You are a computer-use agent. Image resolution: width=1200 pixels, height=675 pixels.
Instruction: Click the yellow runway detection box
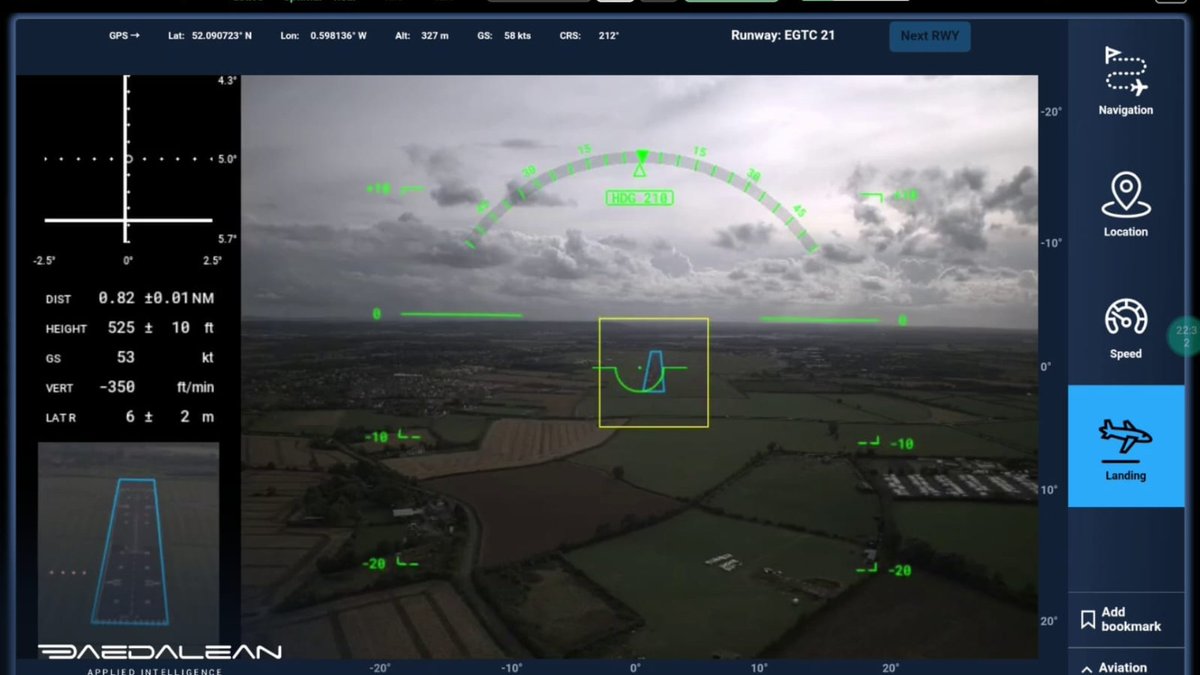coord(654,372)
